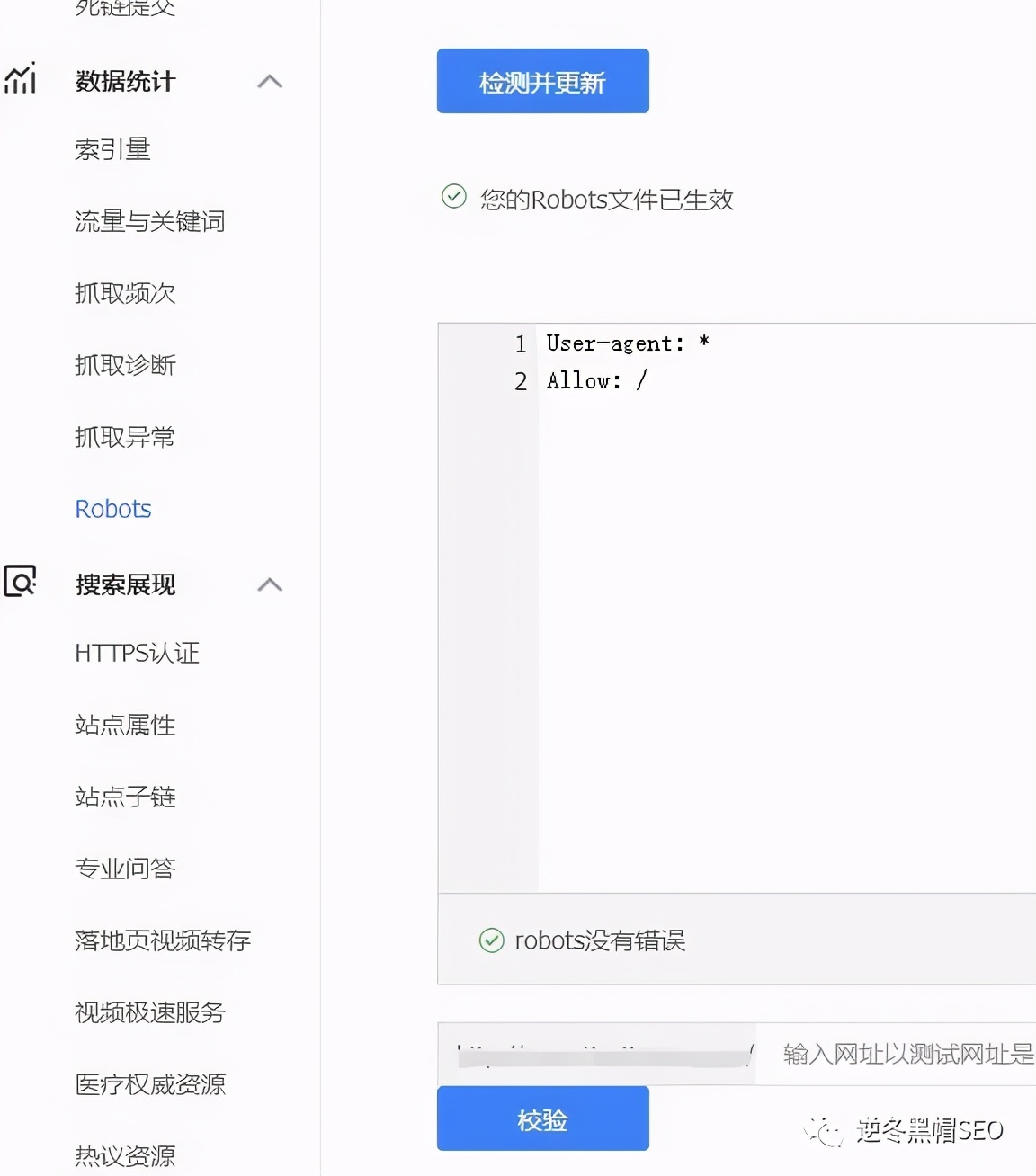This screenshot has height=1176, width=1036.
Task: Click the 检测并更新 button
Action: pos(542,81)
